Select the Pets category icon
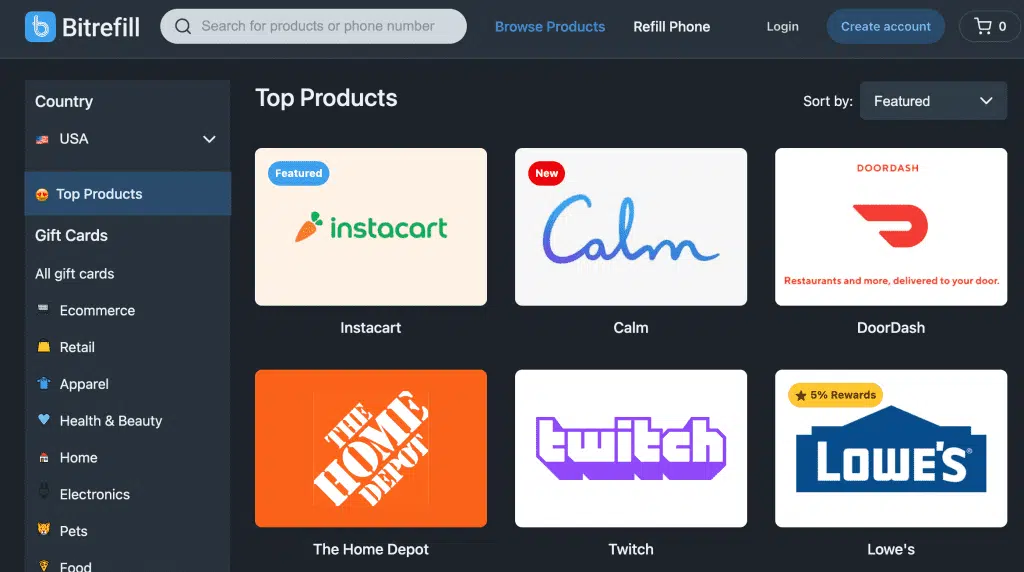The height and width of the screenshot is (572, 1024). tap(43, 530)
